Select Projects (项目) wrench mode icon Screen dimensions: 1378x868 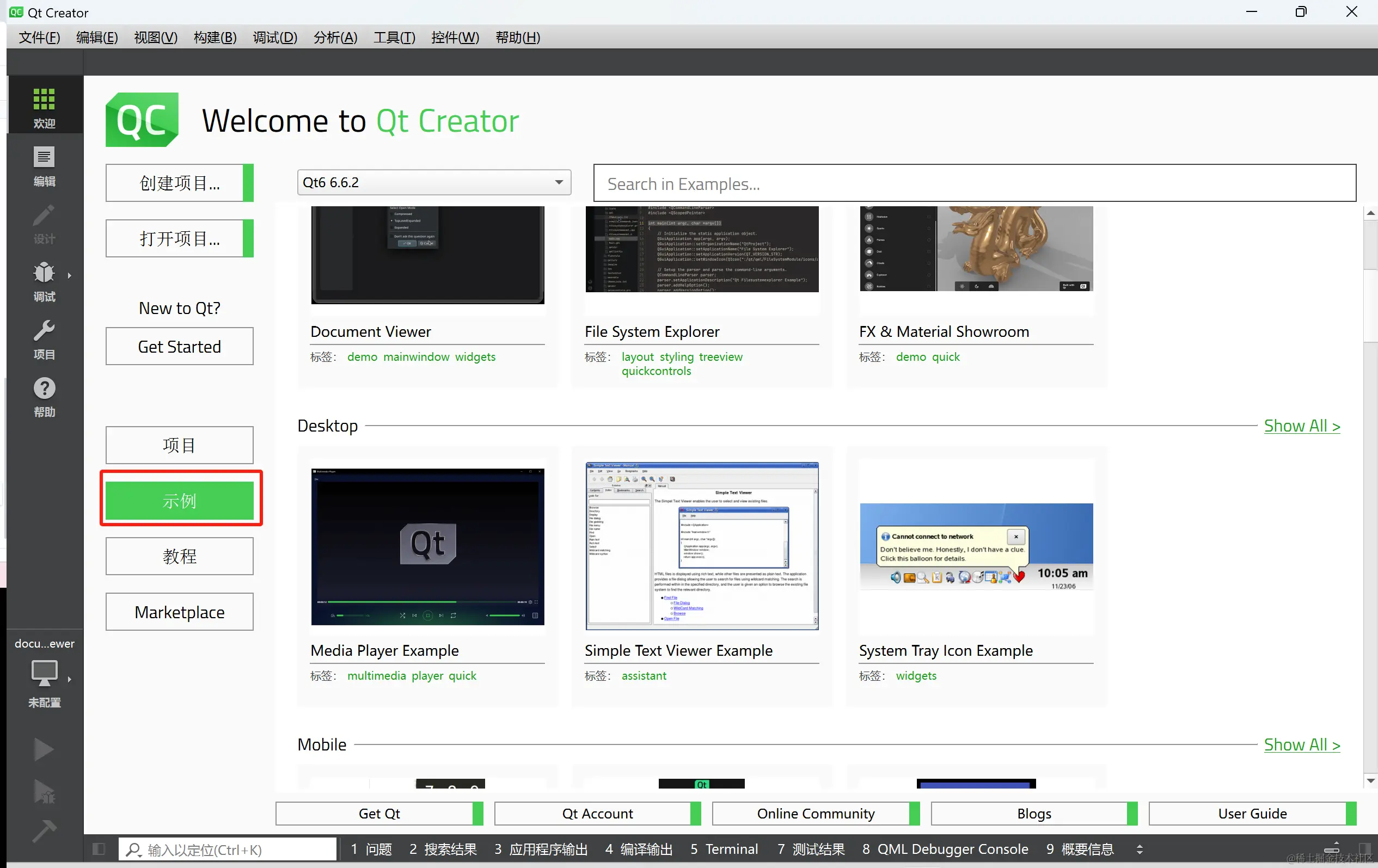coord(44,338)
